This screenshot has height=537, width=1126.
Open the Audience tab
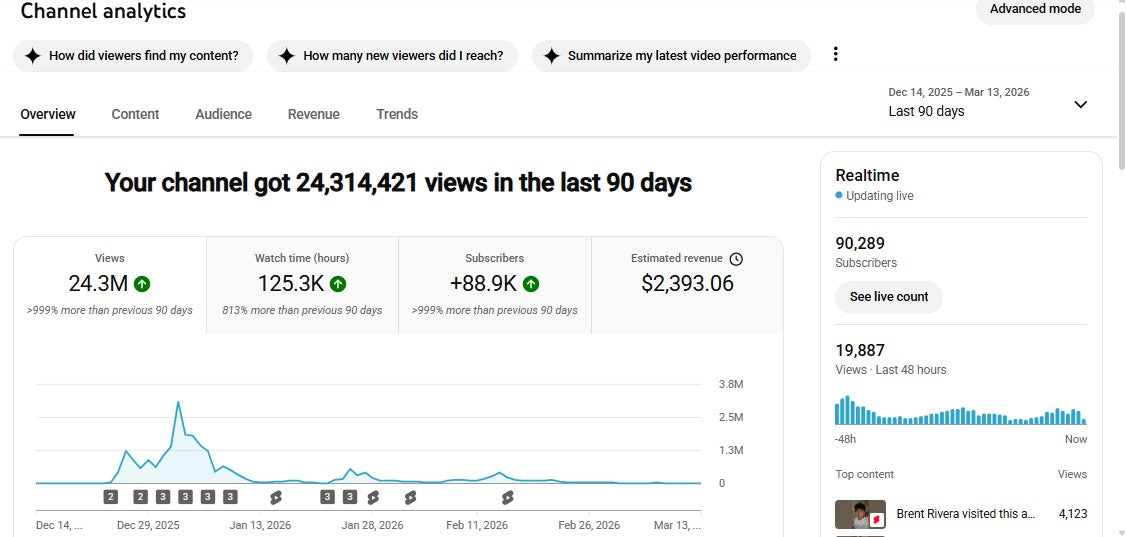(223, 114)
